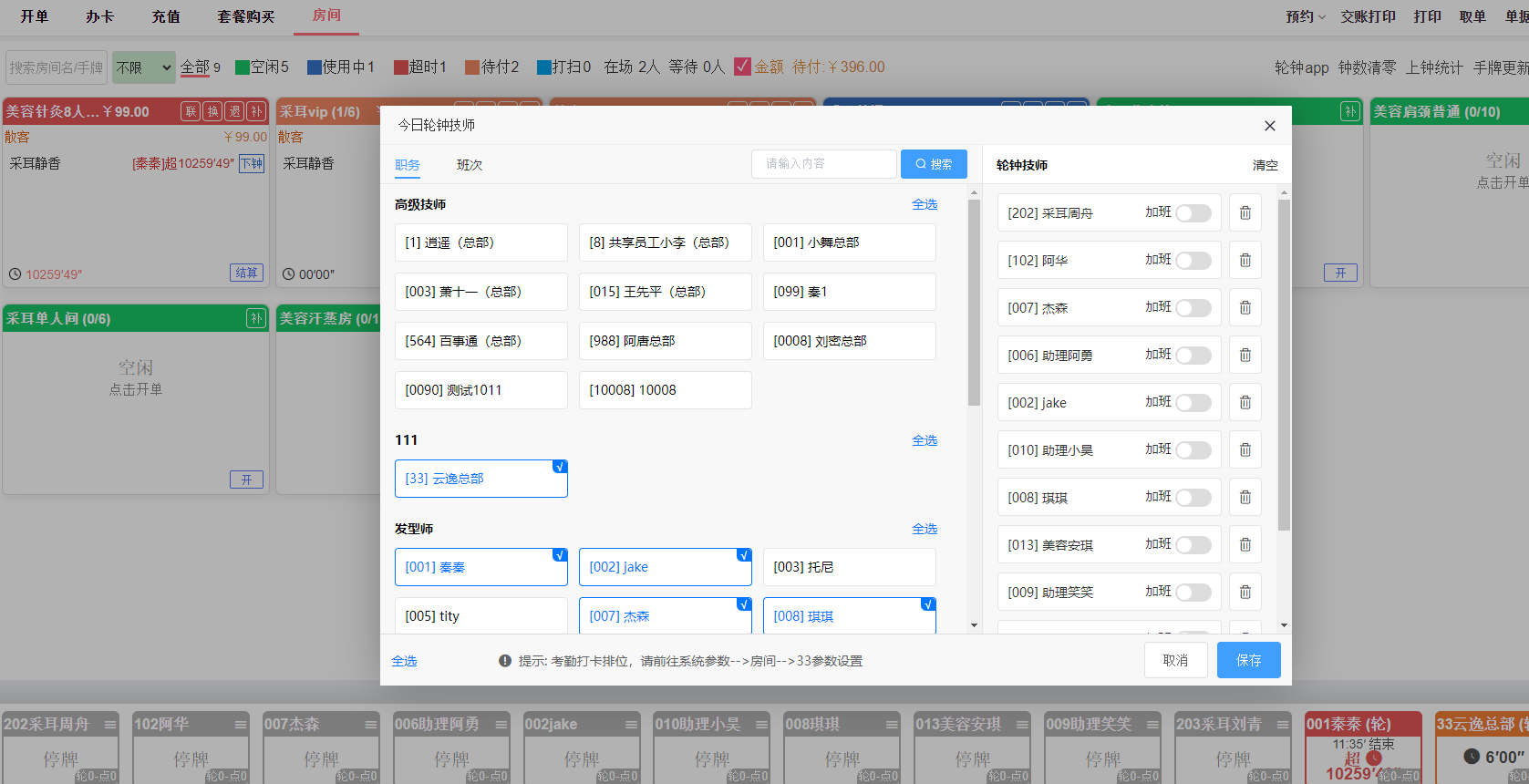Screen dimensions: 1529x784
Task: Toggle 加班 switch for 美容安琪
Action: pyautogui.click(x=1193, y=545)
